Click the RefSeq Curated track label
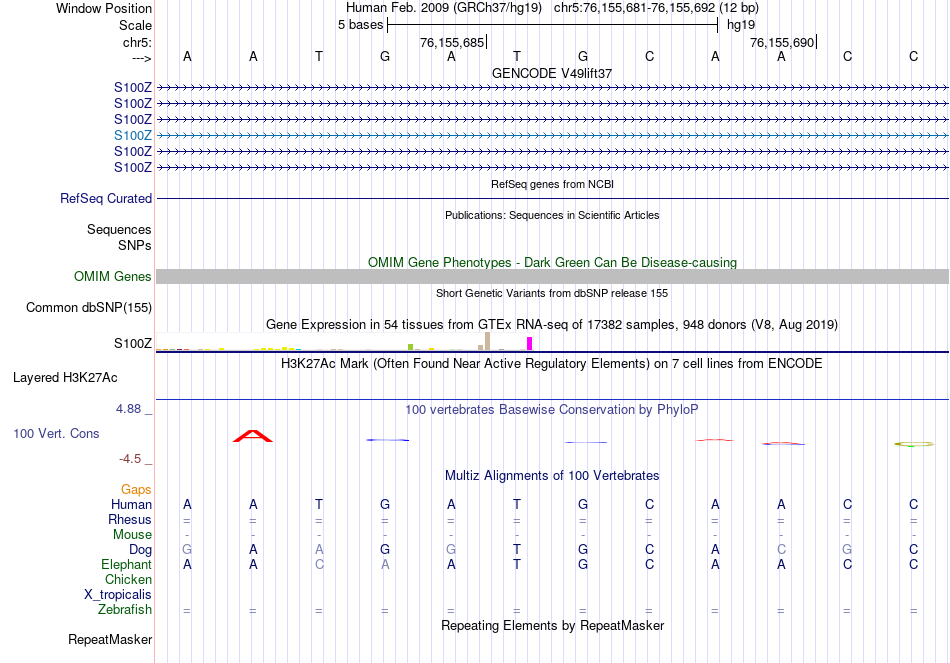Viewport: 950px width, 663px height. pos(106,198)
